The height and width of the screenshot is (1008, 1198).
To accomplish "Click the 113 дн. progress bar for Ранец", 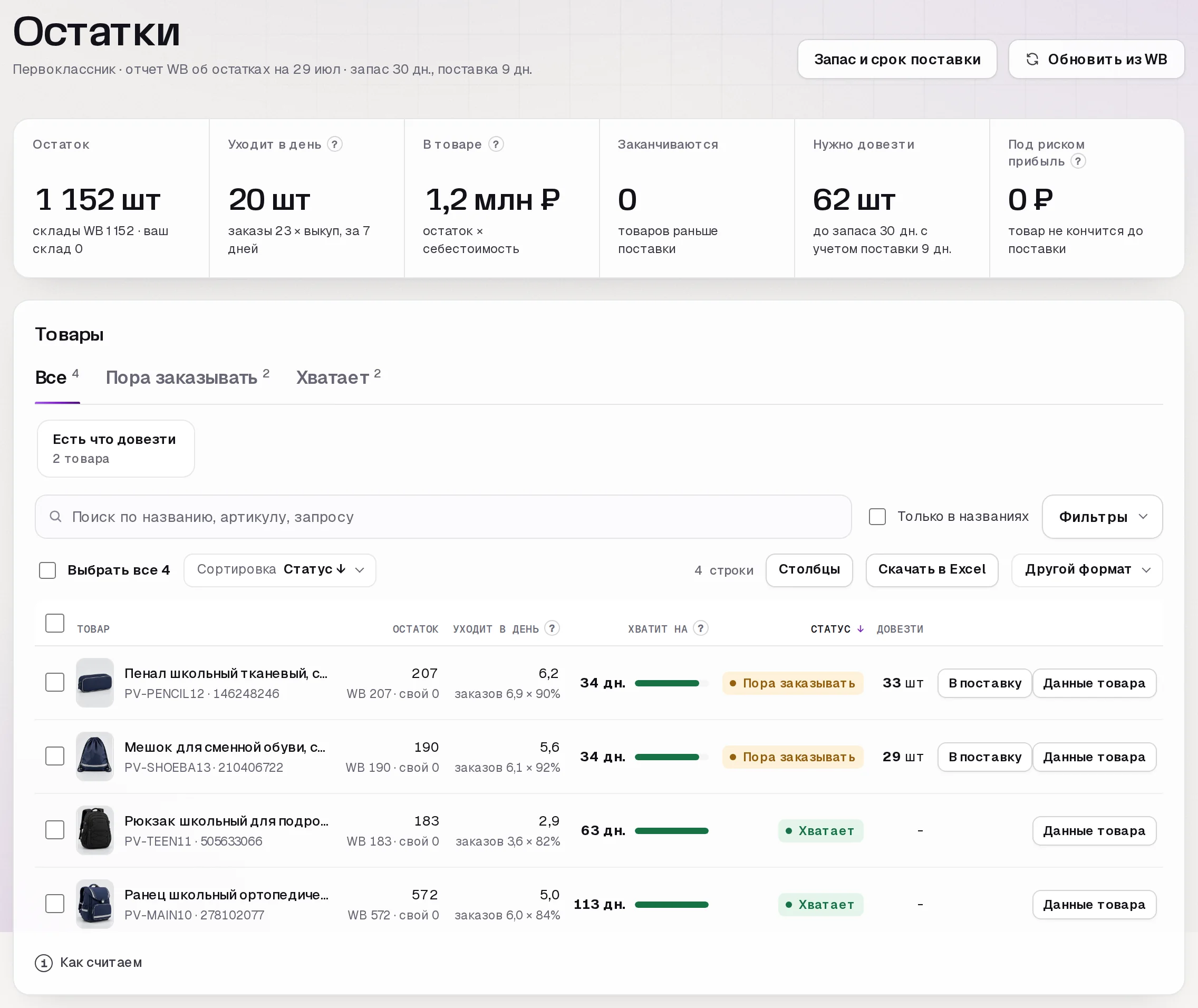I will (672, 904).
